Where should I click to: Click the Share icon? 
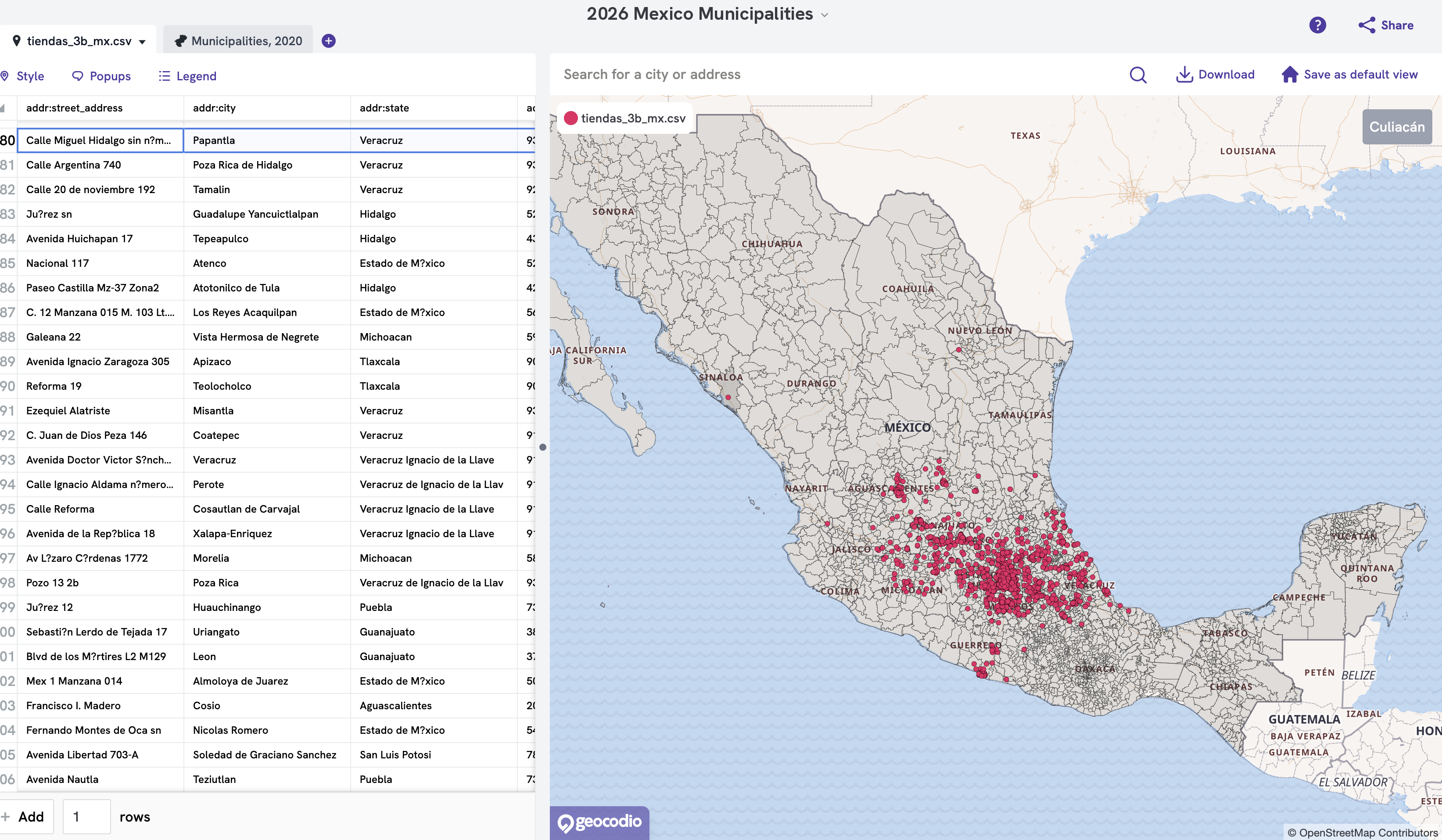coord(1367,25)
